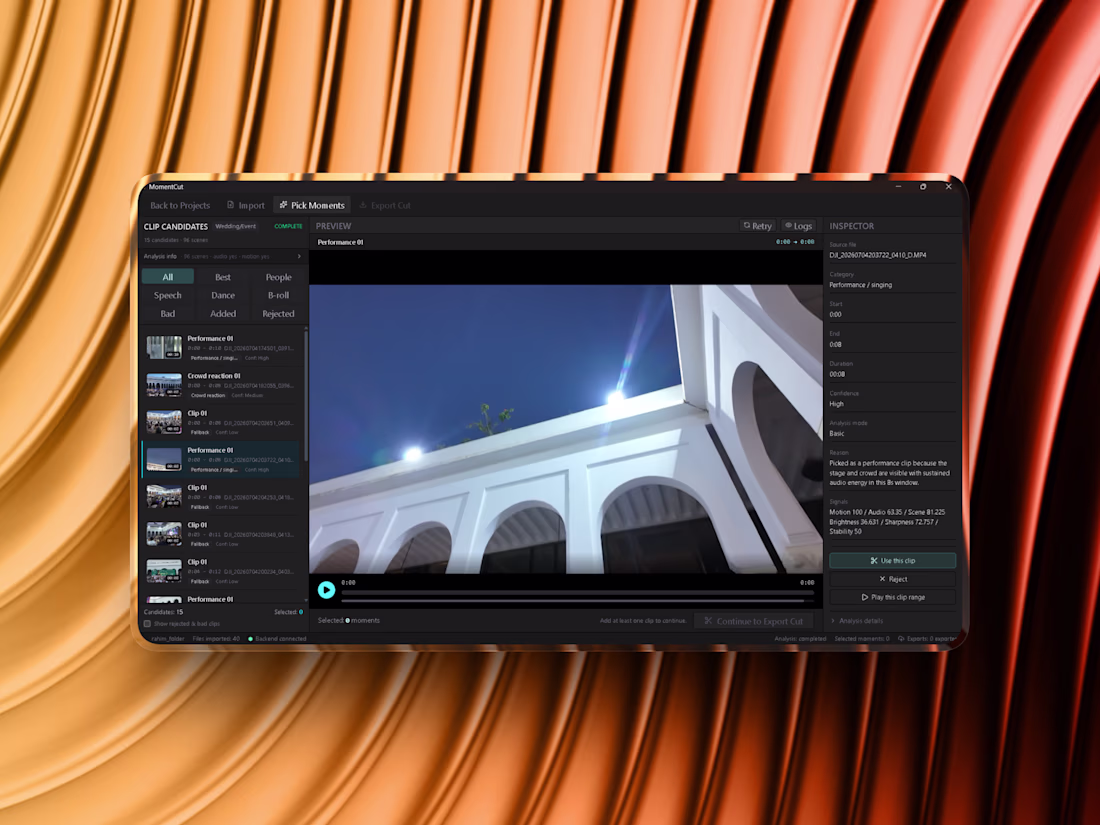The image size is (1100, 825).
Task: Click the Candidates: 15 counter
Action: pos(163,612)
